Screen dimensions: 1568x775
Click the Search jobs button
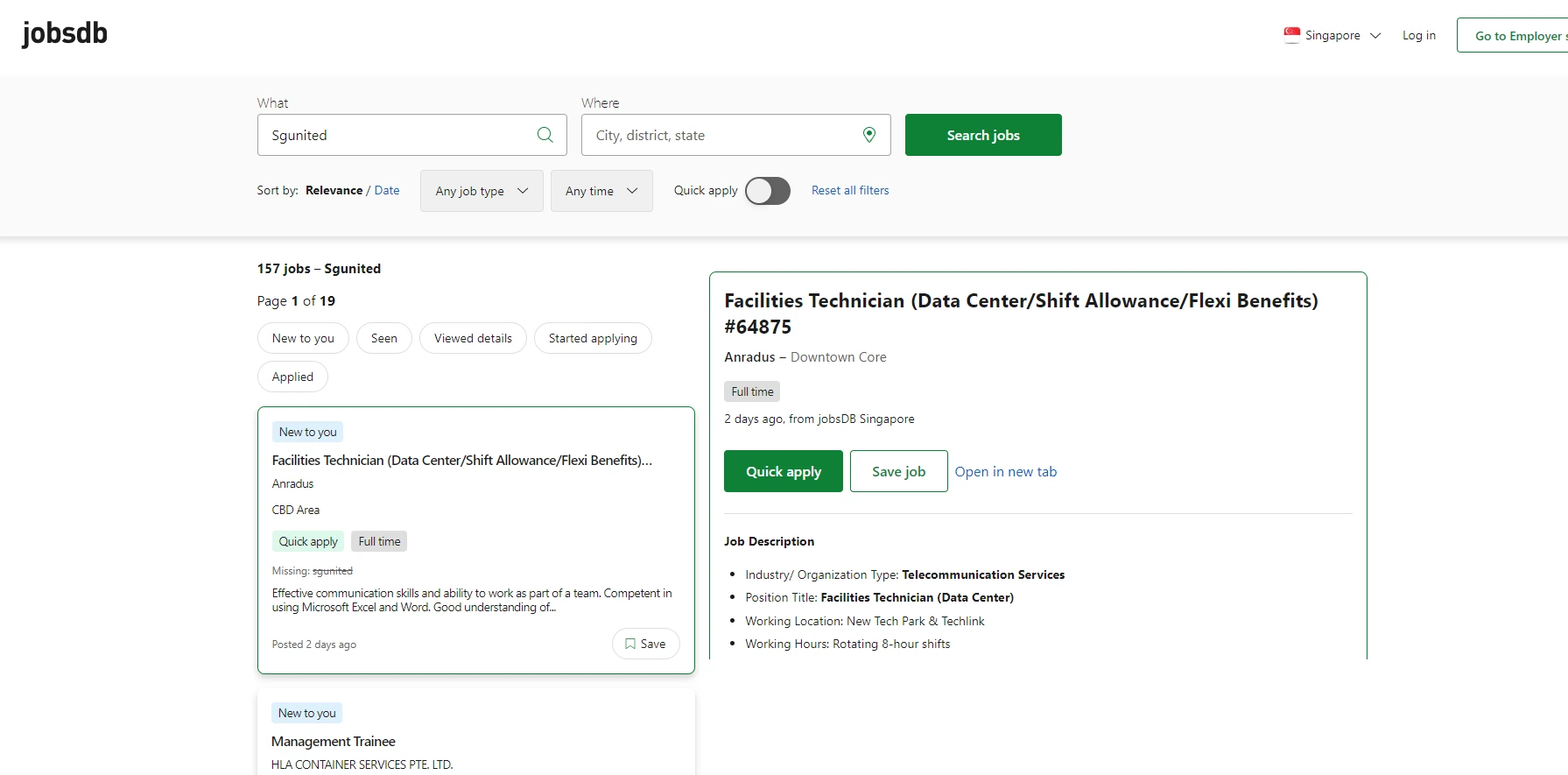(x=983, y=135)
